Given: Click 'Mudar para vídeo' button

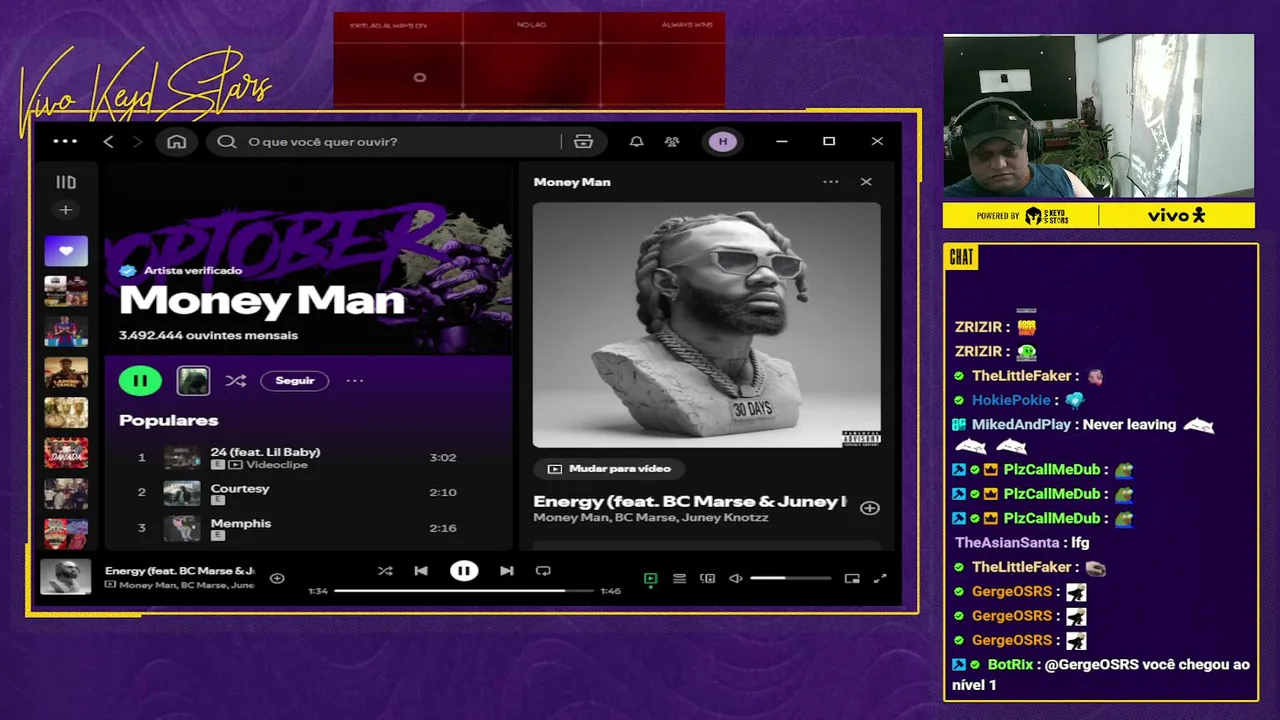Looking at the screenshot, I should (x=609, y=468).
